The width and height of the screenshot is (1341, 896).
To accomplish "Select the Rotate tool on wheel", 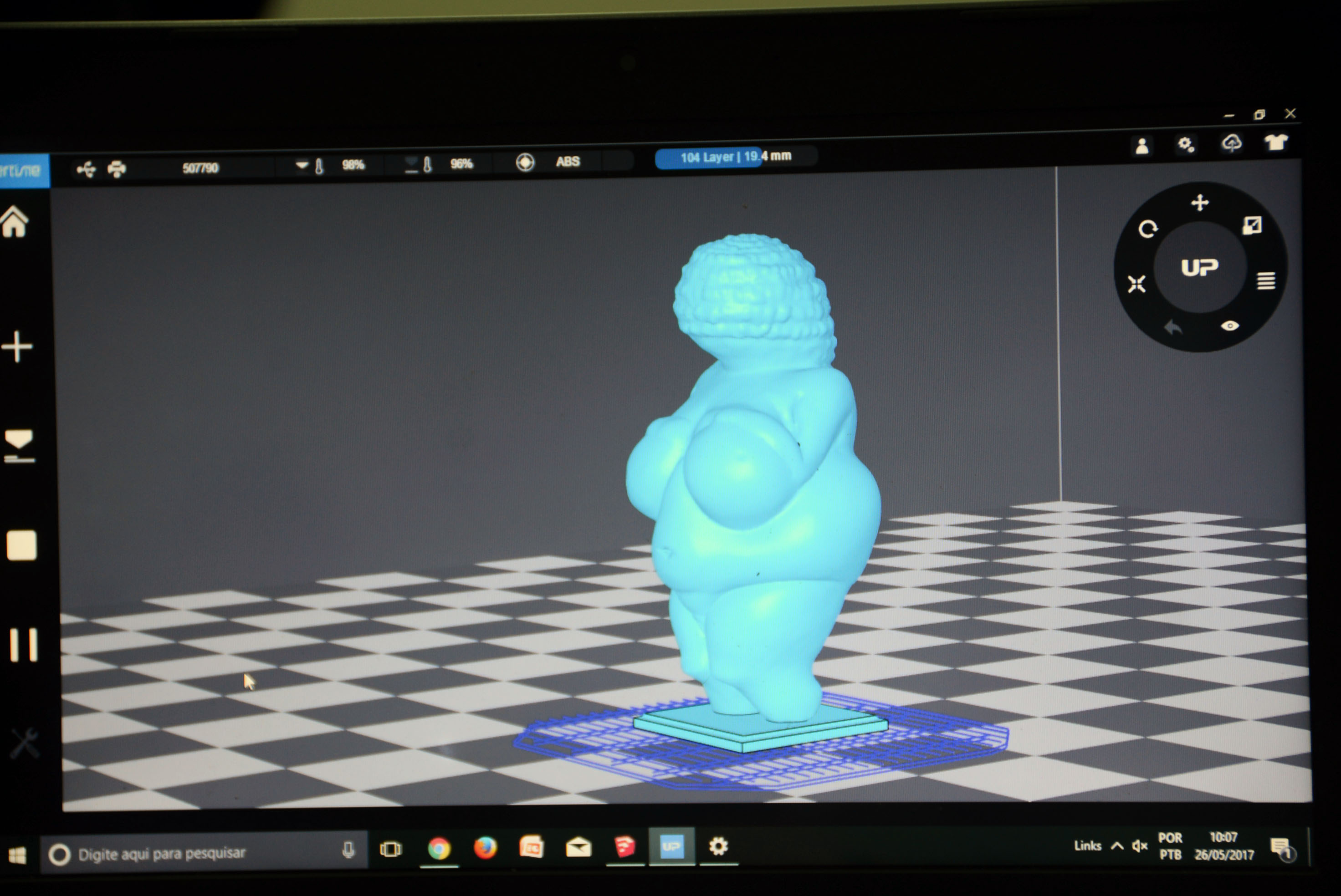I will (1147, 229).
